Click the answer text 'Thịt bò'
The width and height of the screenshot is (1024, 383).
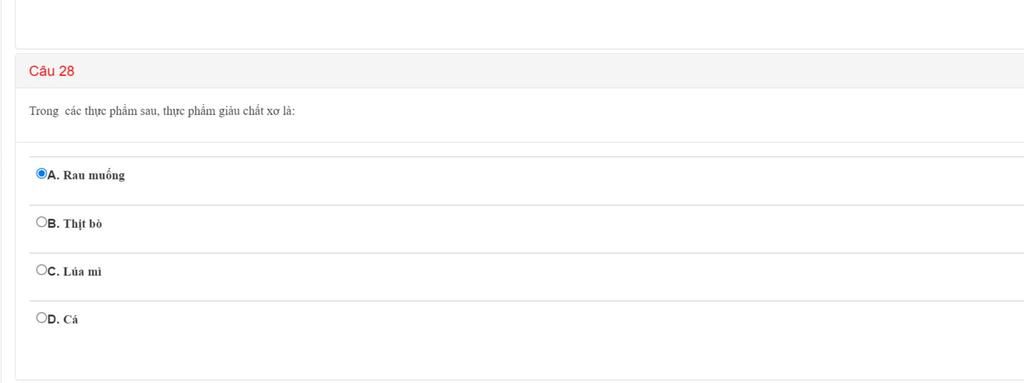tap(83, 224)
